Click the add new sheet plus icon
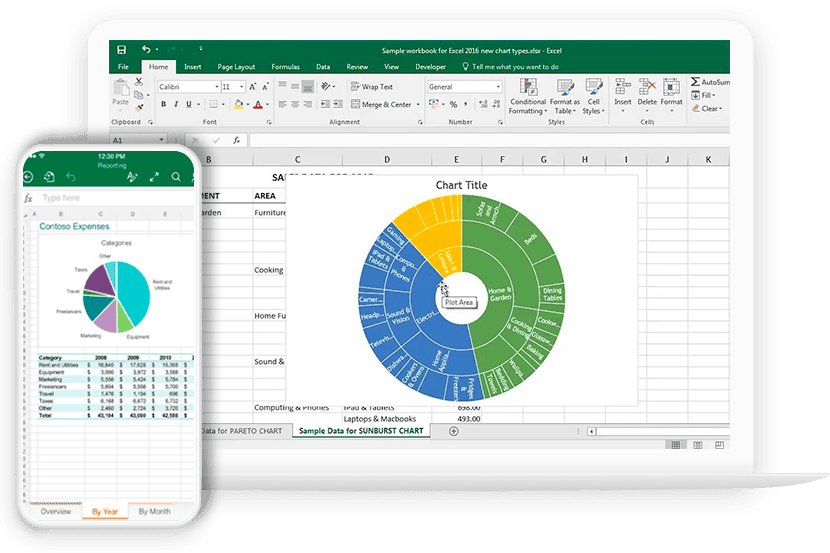 pyautogui.click(x=454, y=431)
